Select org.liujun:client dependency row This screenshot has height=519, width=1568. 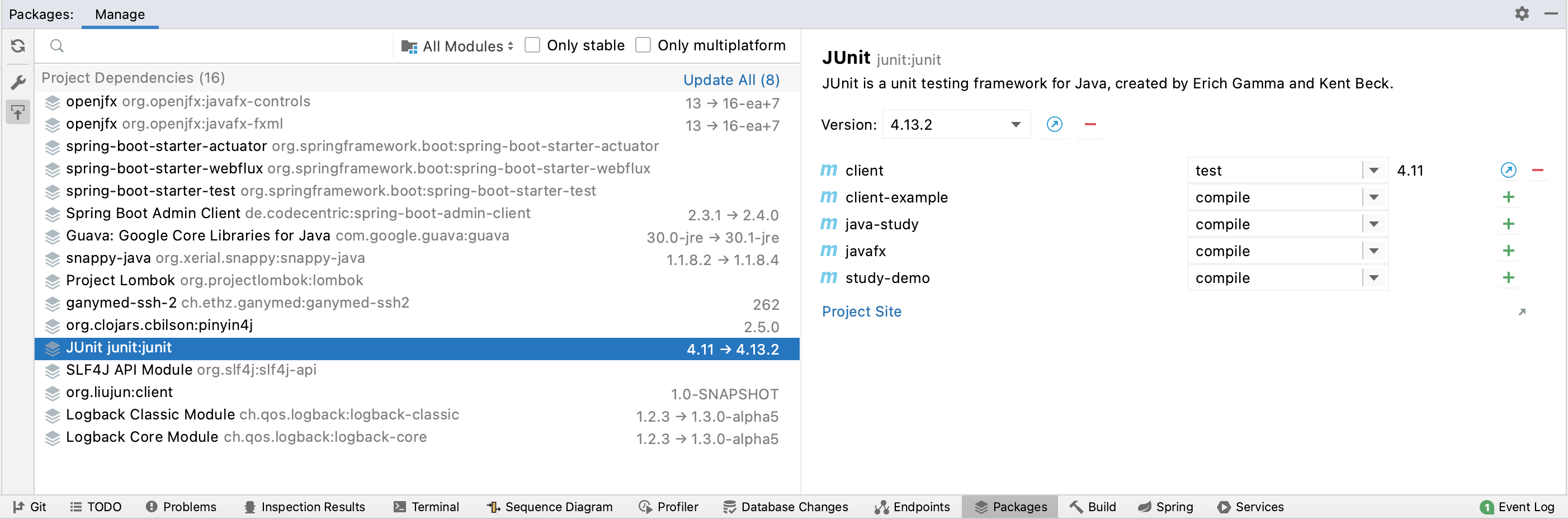point(417,393)
